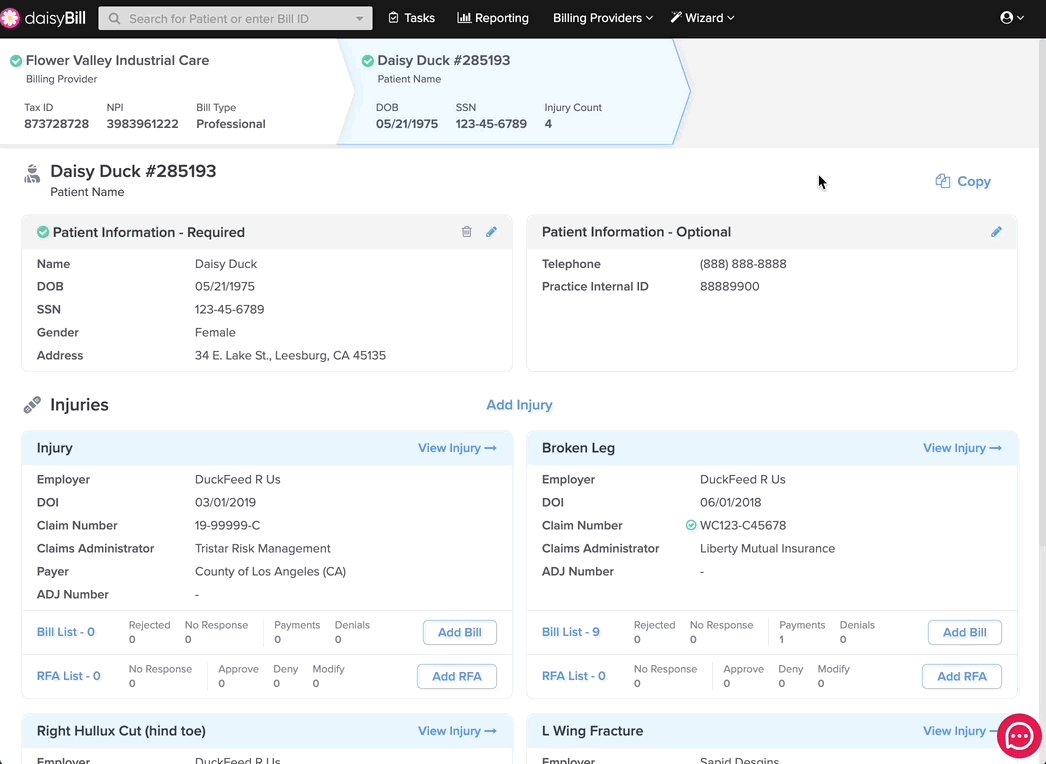Select Tristar Risk Management text

pos(263,548)
